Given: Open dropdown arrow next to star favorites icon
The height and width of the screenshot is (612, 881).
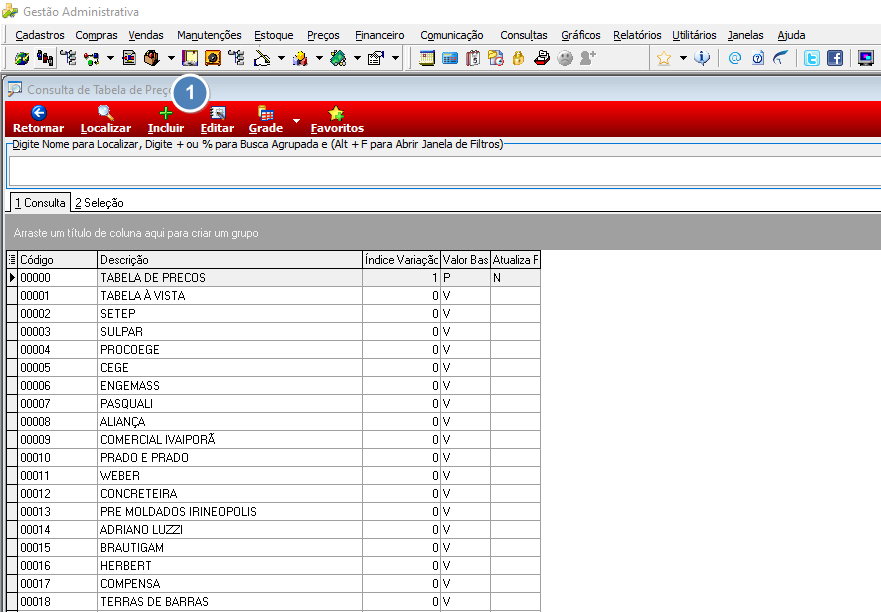Looking at the screenshot, I should pyautogui.click(x=683, y=58).
